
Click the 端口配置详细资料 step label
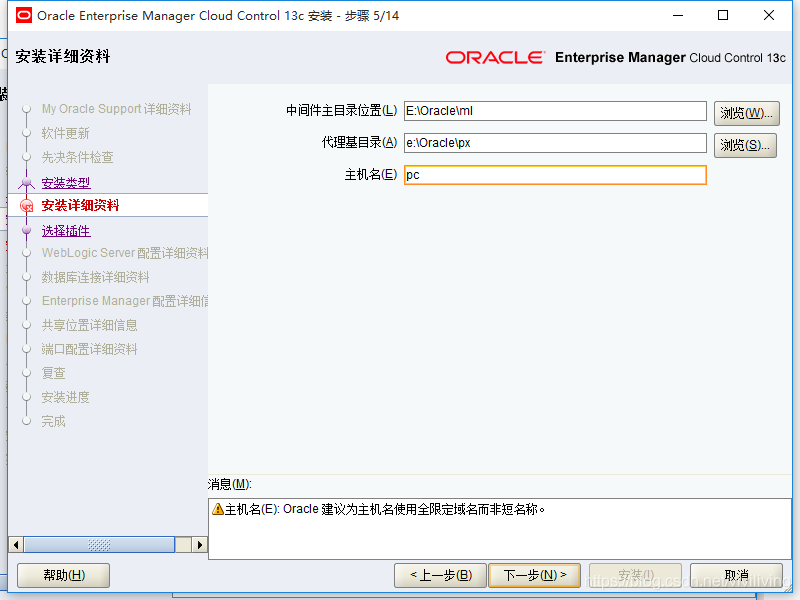pos(89,349)
